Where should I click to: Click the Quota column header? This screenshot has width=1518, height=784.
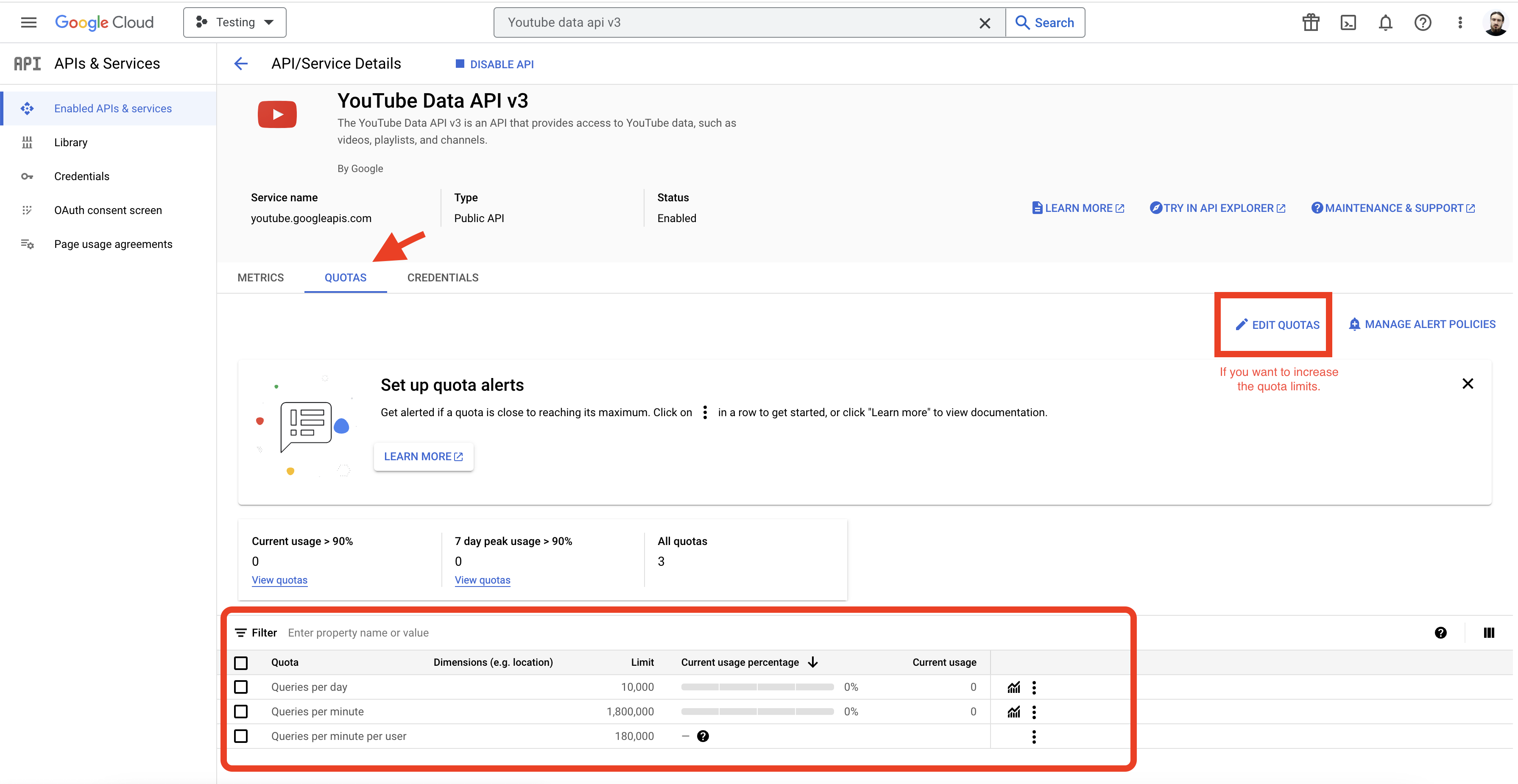(x=285, y=662)
